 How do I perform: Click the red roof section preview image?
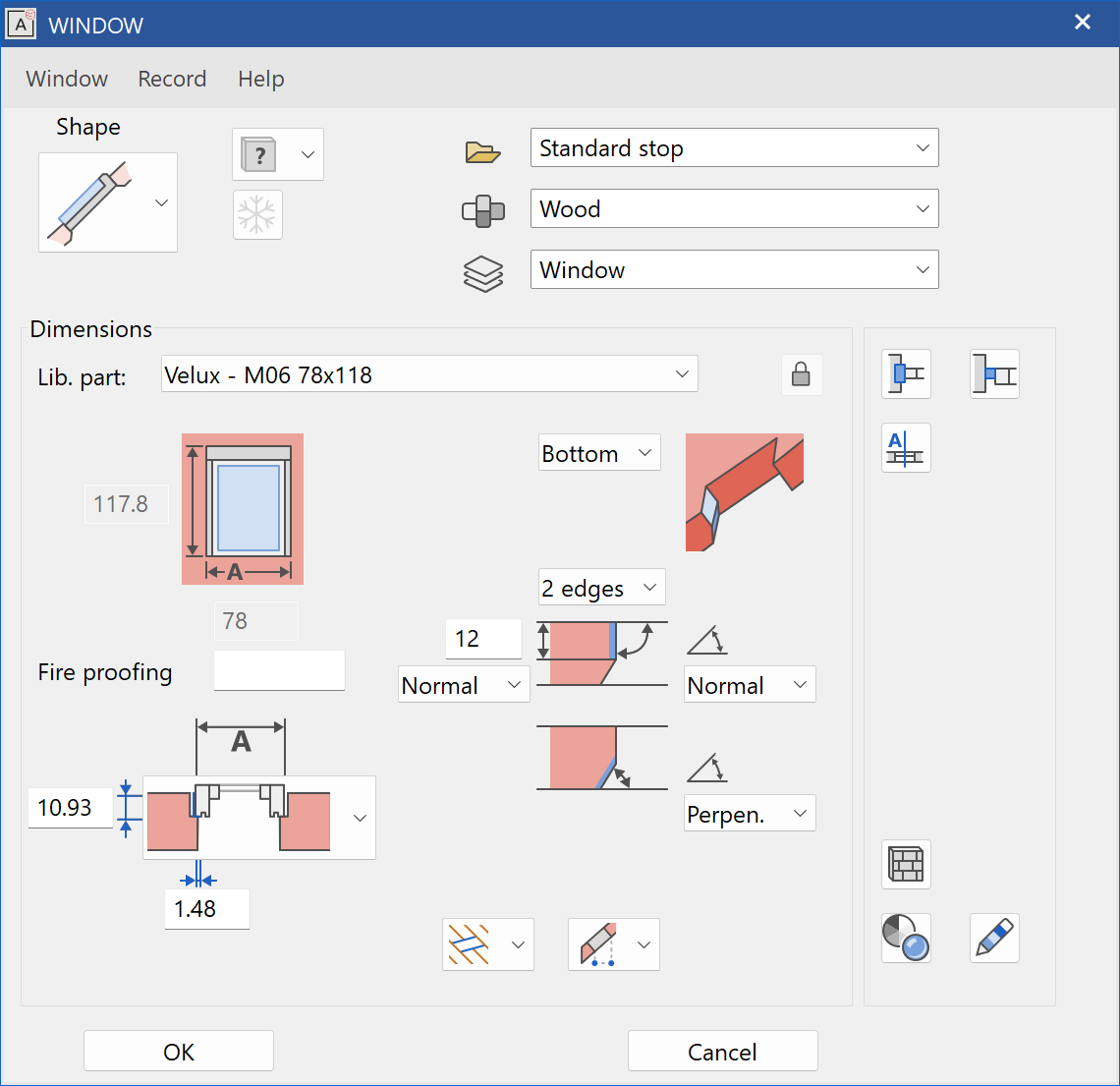pos(745,492)
